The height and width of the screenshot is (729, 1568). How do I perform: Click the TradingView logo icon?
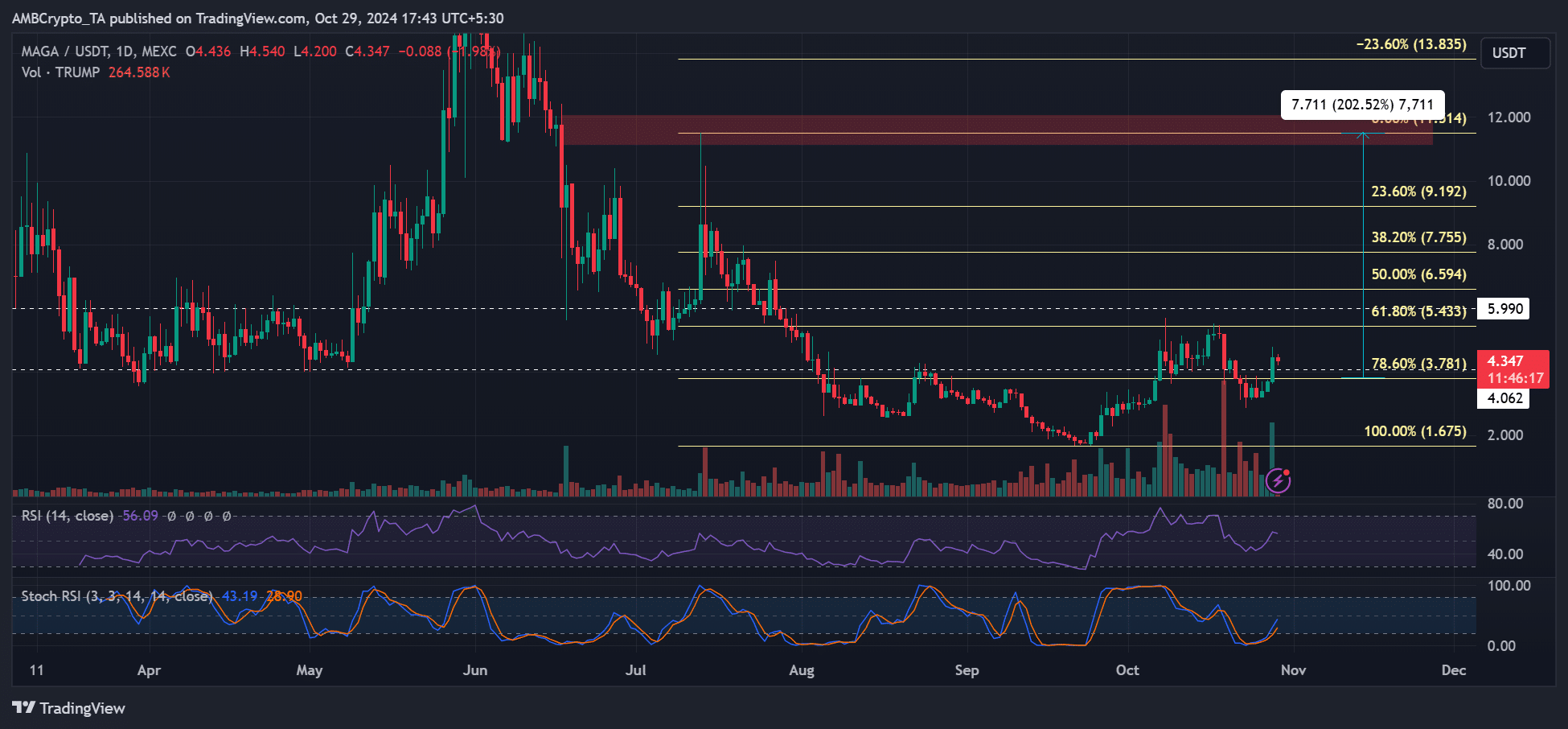(x=24, y=708)
